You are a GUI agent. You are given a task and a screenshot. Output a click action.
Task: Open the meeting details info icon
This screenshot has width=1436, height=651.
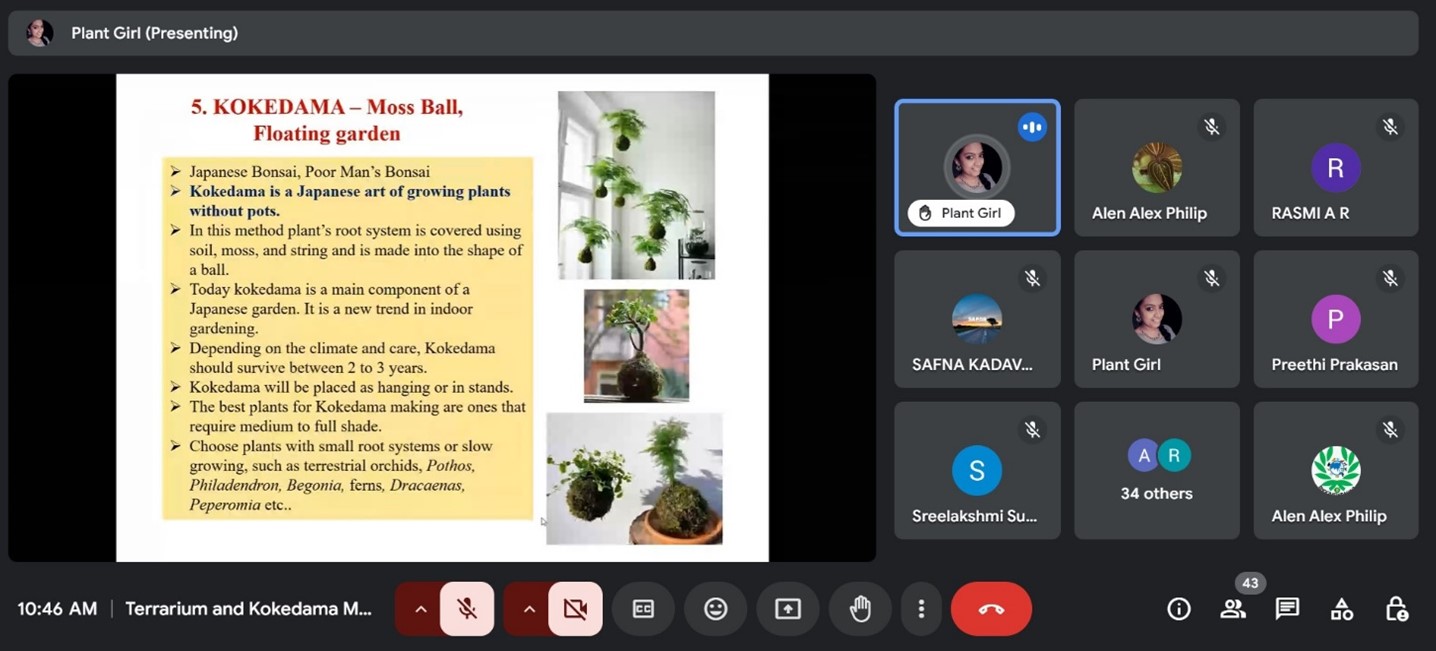[1179, 609]
